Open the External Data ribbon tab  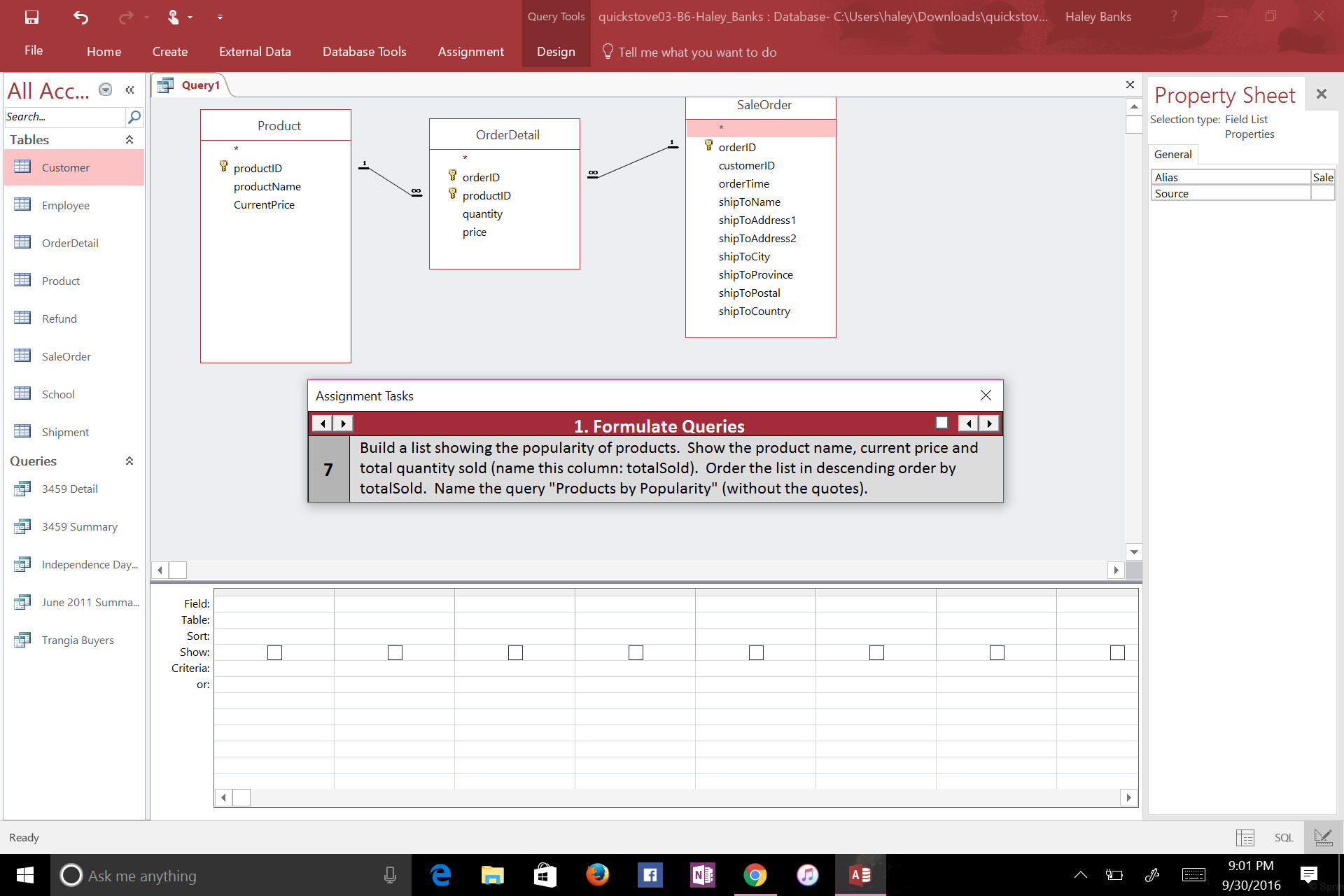pyautogui.click(x=255, y=52)
